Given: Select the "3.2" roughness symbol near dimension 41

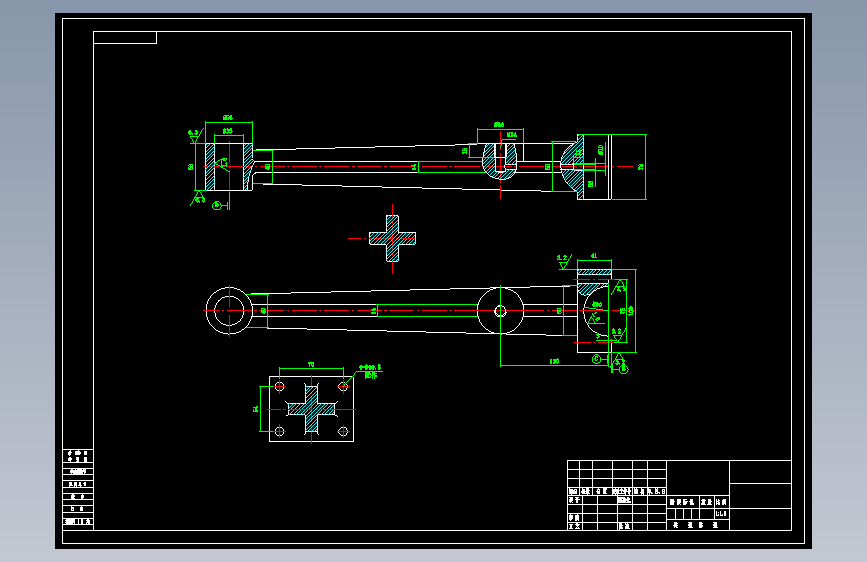Looking at the screenshot, I should [x=563, y=262].
